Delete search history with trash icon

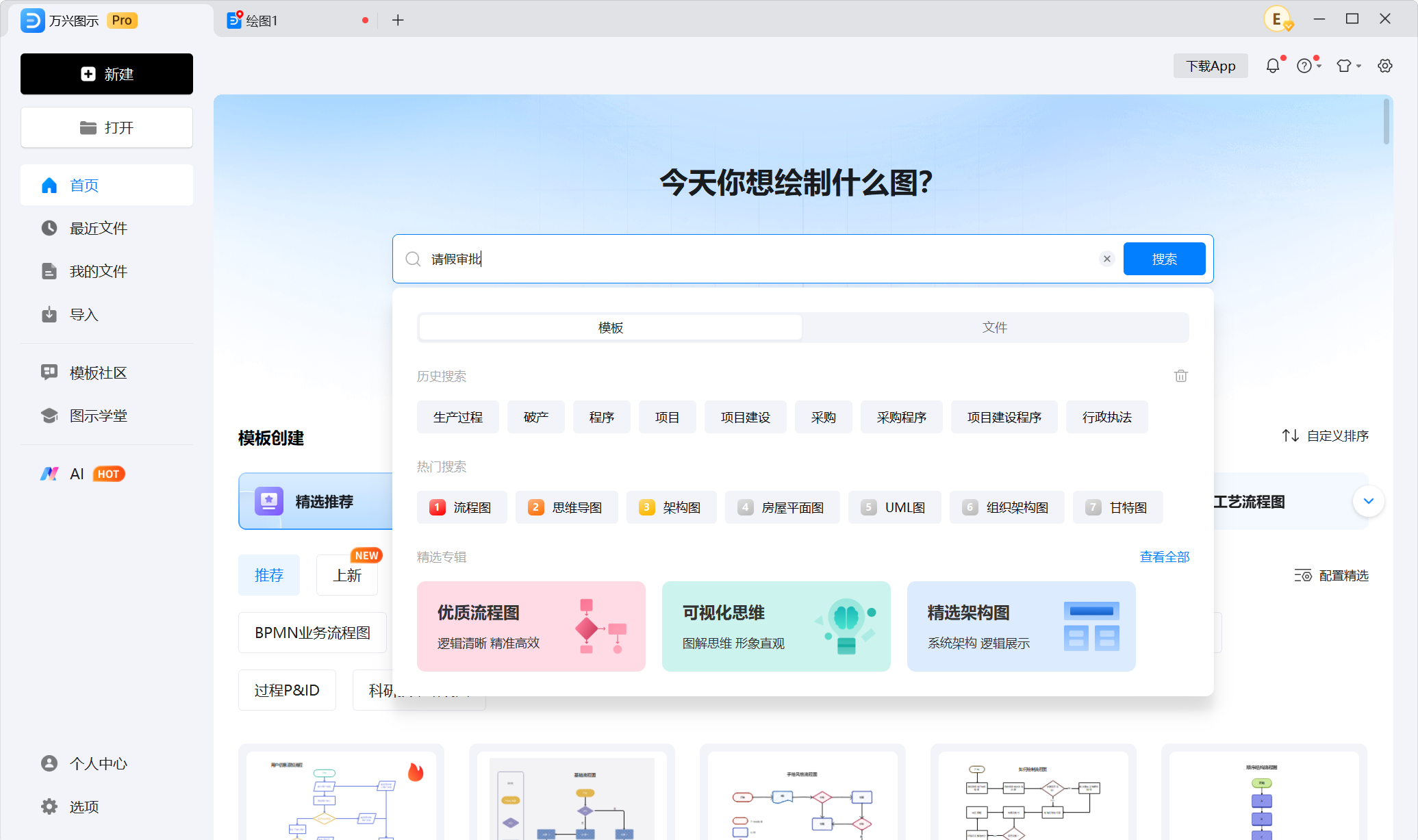pos(1181,376)
